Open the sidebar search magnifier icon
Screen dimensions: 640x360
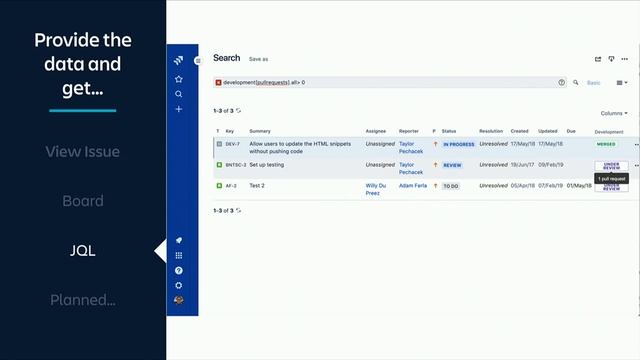[x=178, y=94]
